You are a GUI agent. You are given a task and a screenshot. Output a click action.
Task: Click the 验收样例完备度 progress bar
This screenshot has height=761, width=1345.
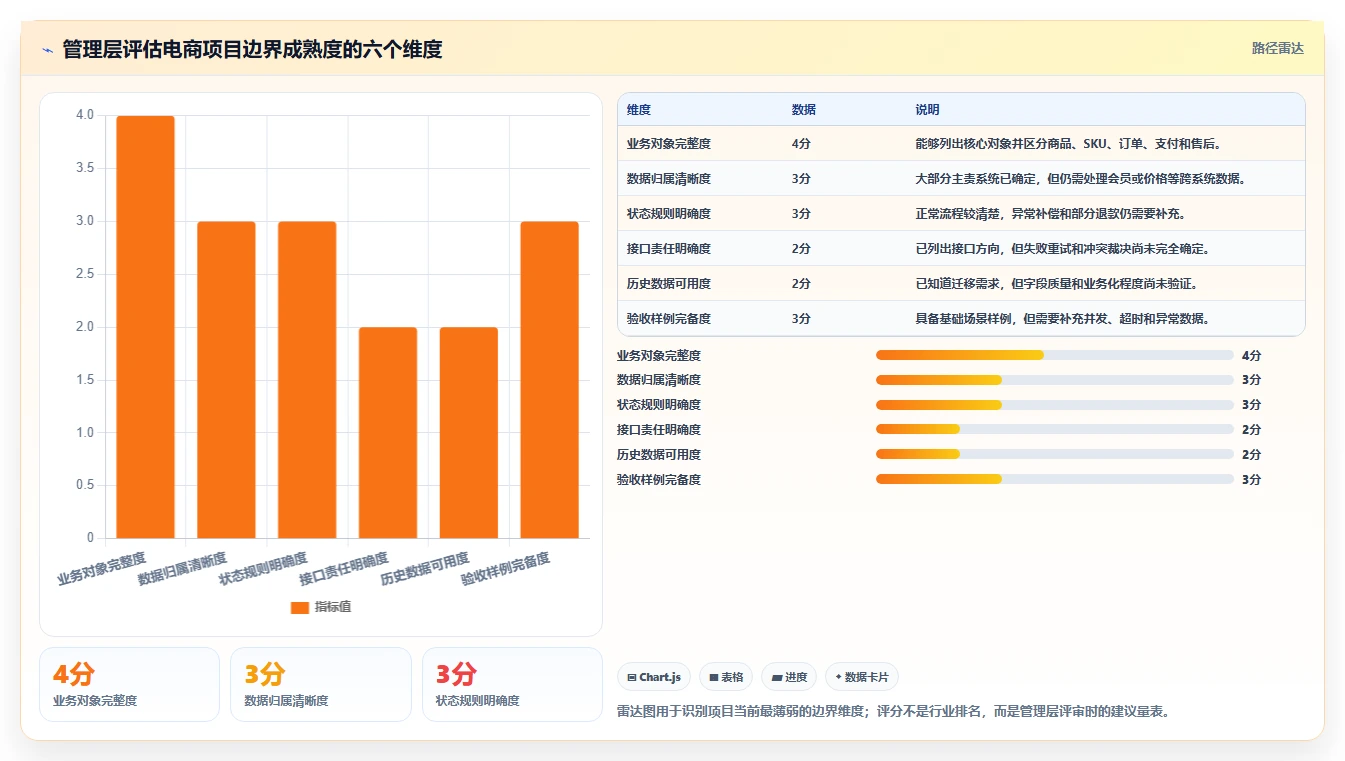tap(1055, 479)
